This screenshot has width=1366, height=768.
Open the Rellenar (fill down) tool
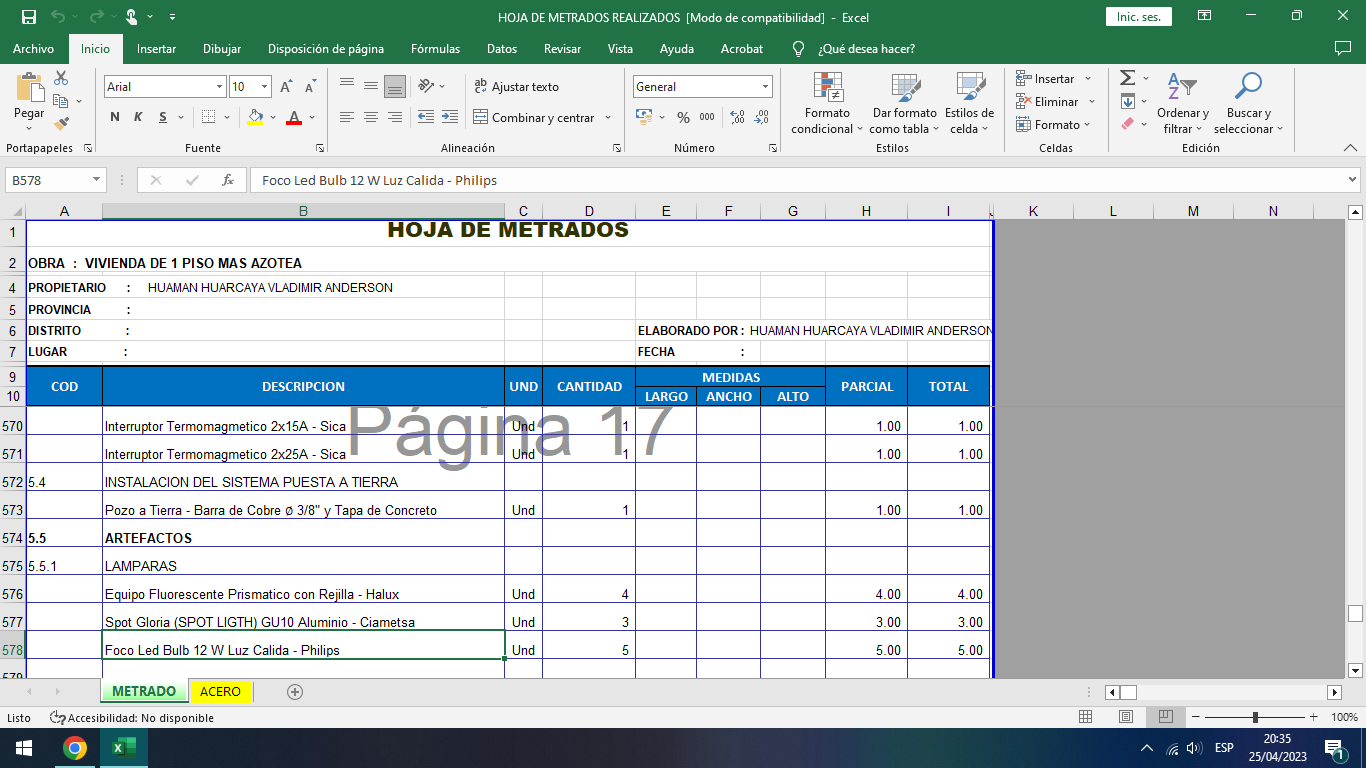(x=1127, y=101)
